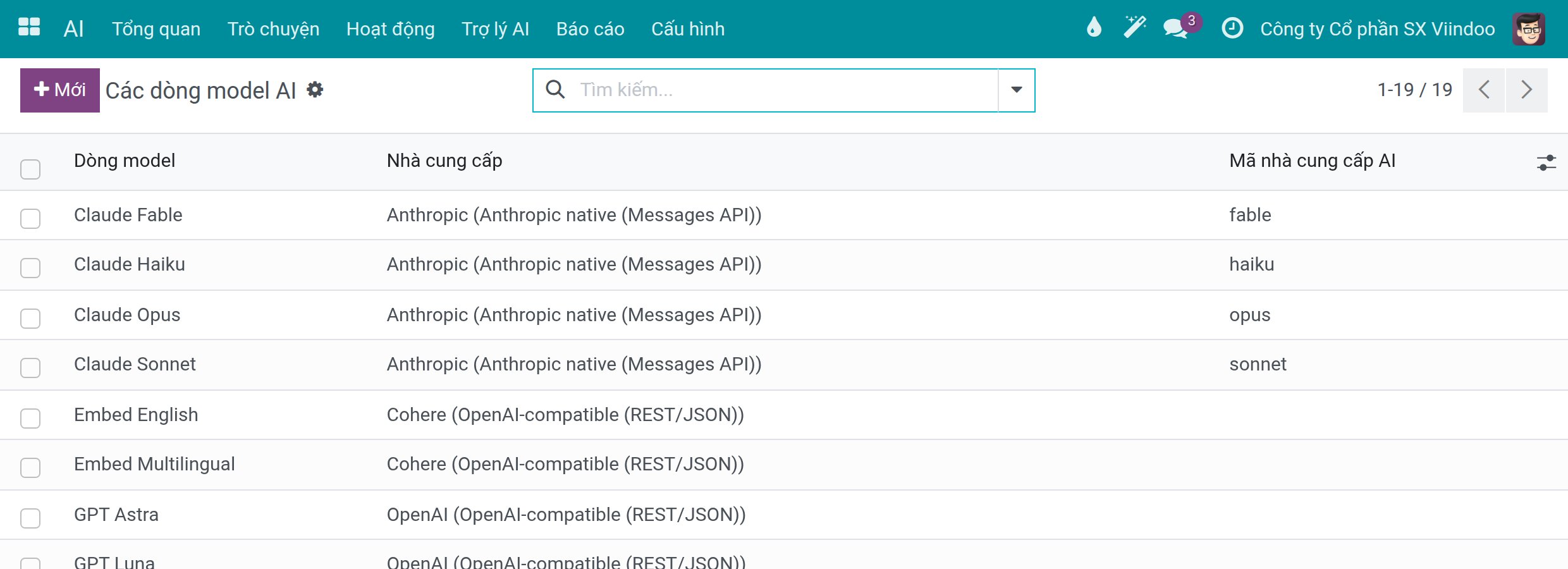Image resolution: width=1568 pixels, height=569 pixels.
Task: Select the Claude Sonnet row checkbox
Action: tap(30, 368)
